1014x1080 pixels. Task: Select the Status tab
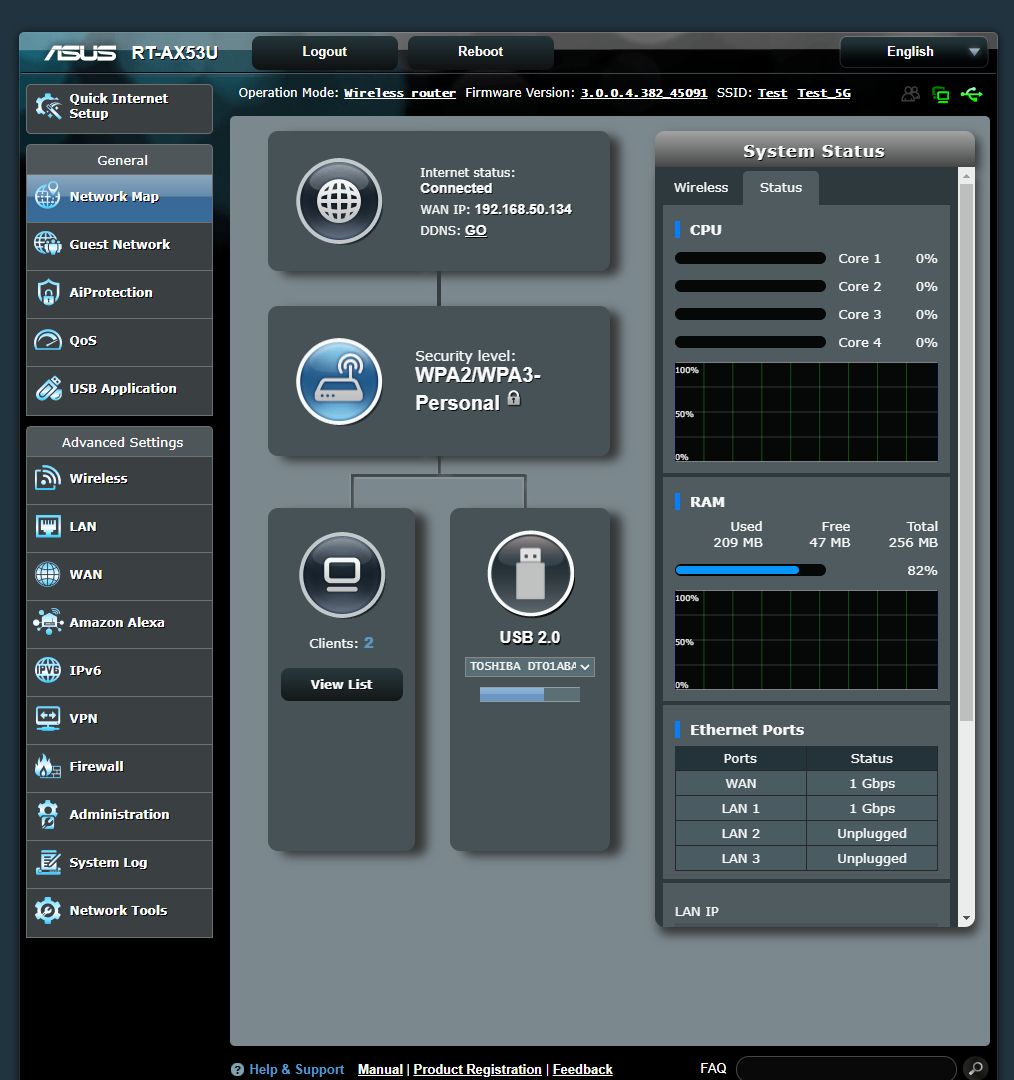pyautogui.click(x=781, y=187)
